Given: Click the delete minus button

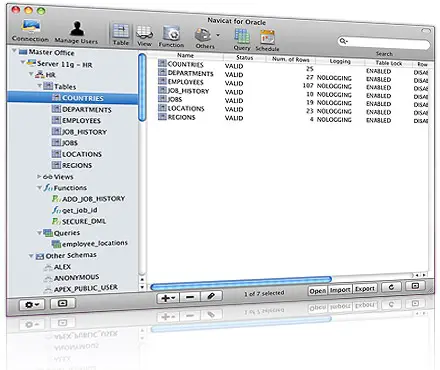Looking at the screenshot, I should pyautogui.click(x=190, y=296).
